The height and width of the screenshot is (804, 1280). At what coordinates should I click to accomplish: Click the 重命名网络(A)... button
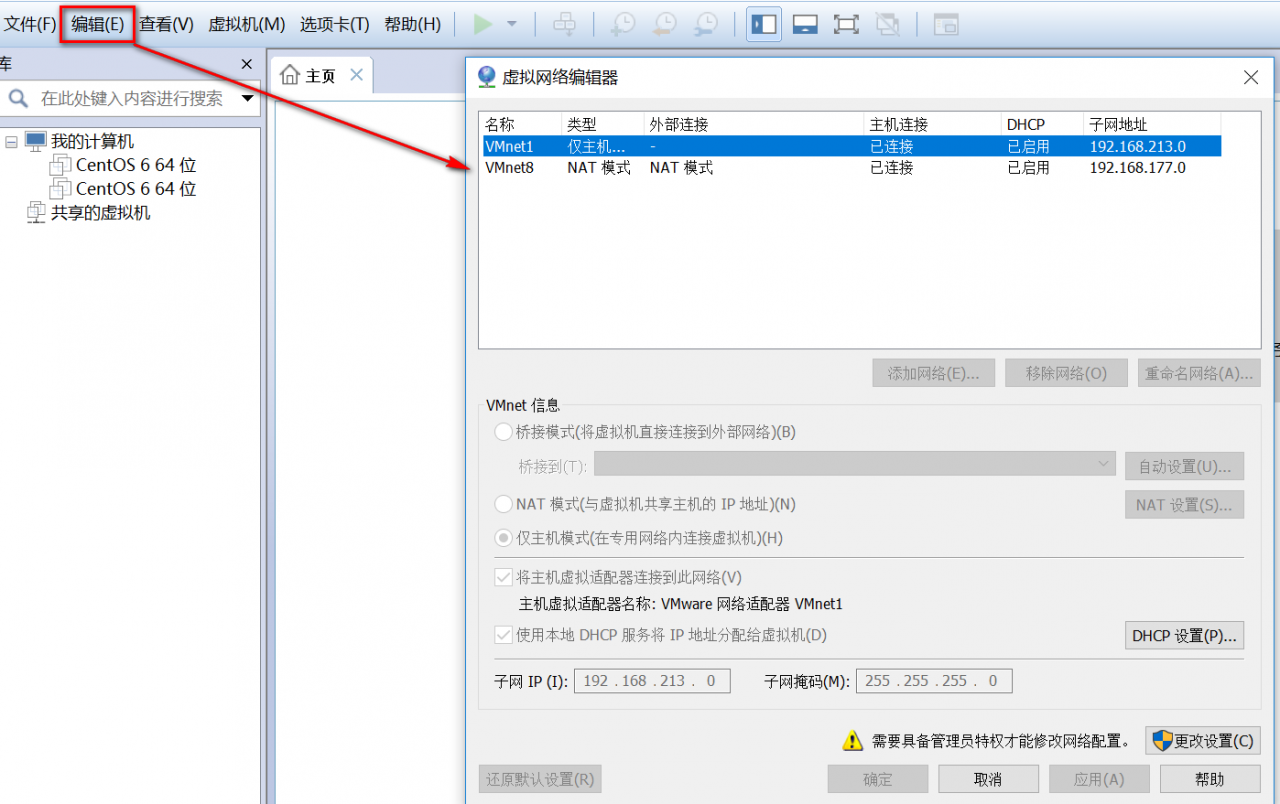click(1199, 373)
